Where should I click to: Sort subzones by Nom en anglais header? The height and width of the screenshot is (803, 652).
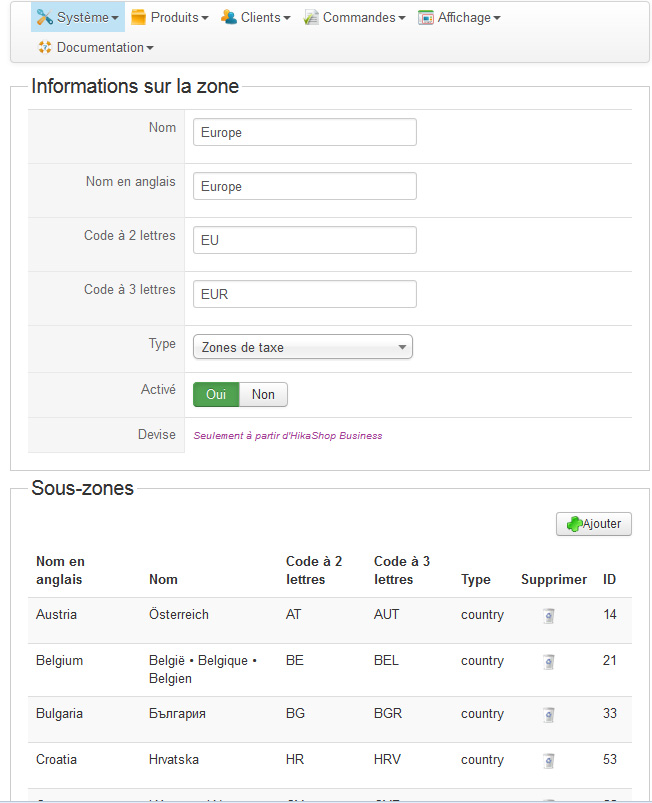pyautogui.click(x=60, y=570)
